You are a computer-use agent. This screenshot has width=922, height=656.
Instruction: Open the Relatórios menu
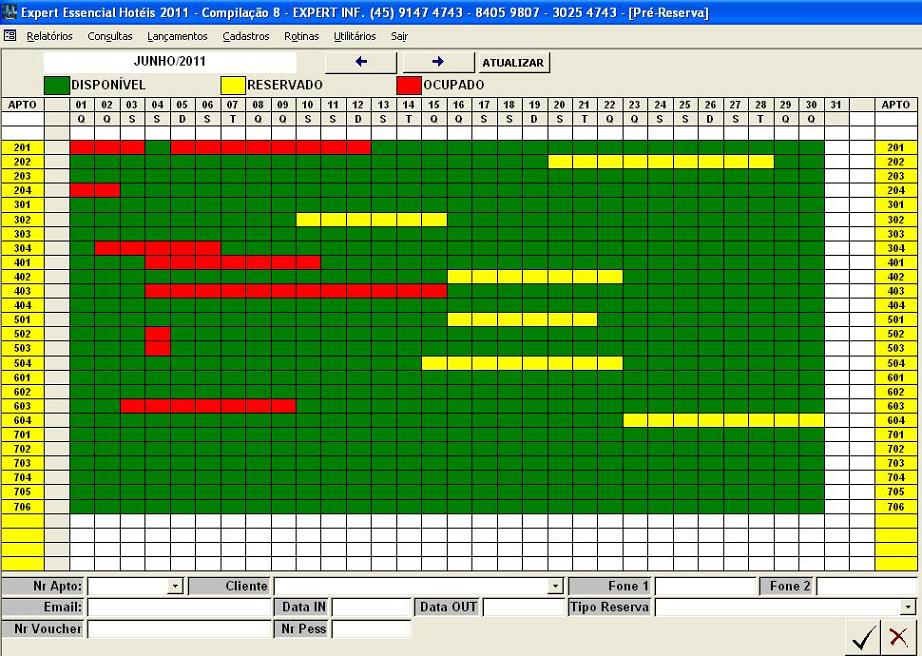click(50, 36)
